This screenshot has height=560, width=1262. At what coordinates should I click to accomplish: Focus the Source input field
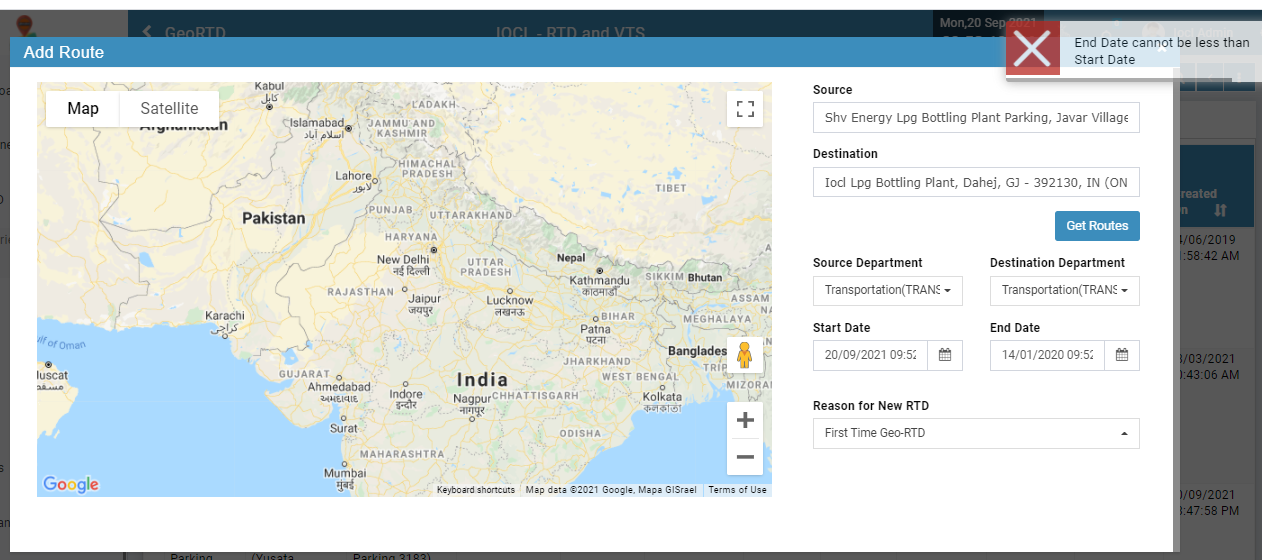976,117
